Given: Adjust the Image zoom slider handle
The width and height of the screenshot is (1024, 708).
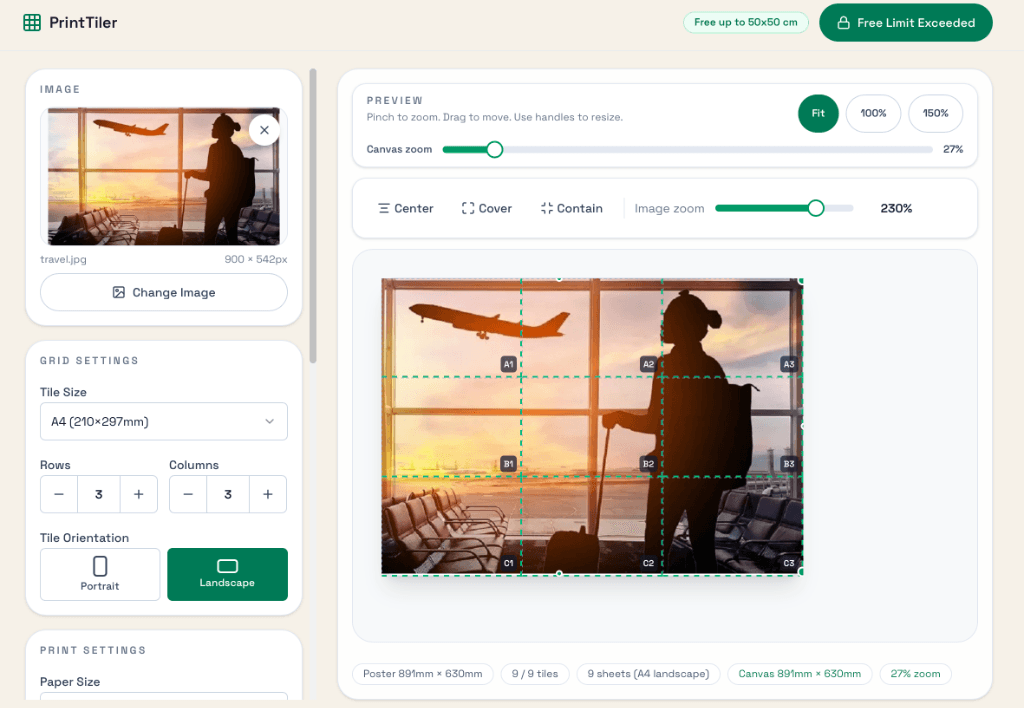Looking at the screenshot, I should pos(815,208).
